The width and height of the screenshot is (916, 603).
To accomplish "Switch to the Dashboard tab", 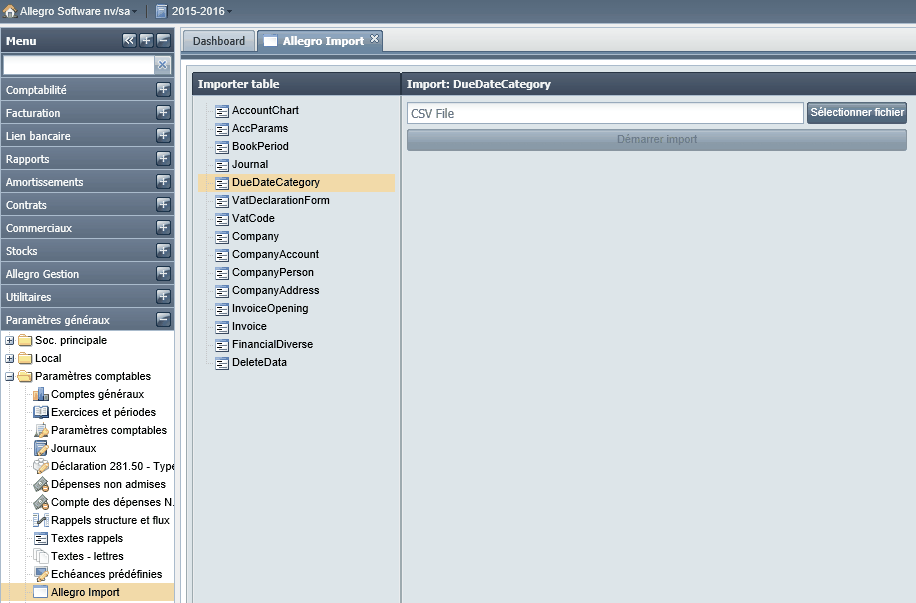I will click(219, 41).
